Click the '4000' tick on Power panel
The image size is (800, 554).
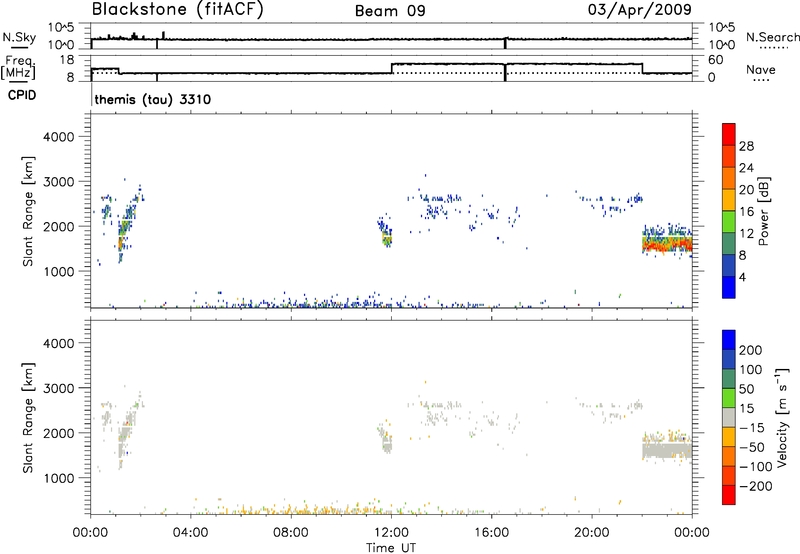[58, 137]
